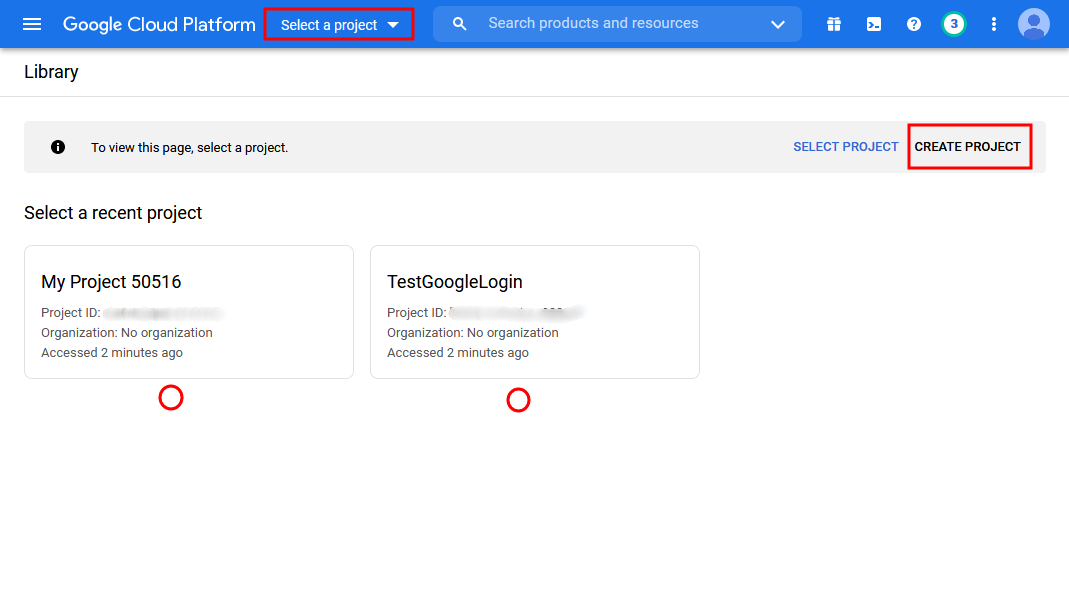The image size is (1069, 611).
Task: Activate Cloud Shell terminal icon
Action: [873, 25]
